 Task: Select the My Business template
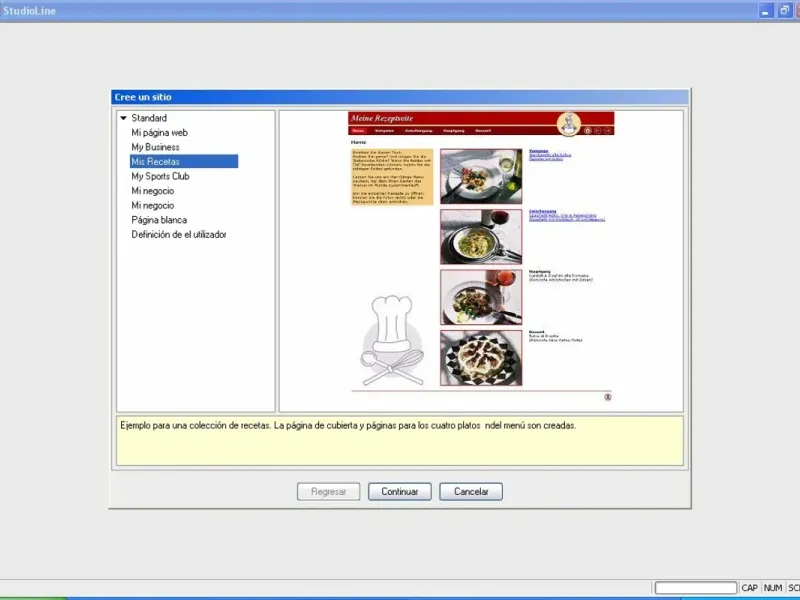tap(156, 147)
